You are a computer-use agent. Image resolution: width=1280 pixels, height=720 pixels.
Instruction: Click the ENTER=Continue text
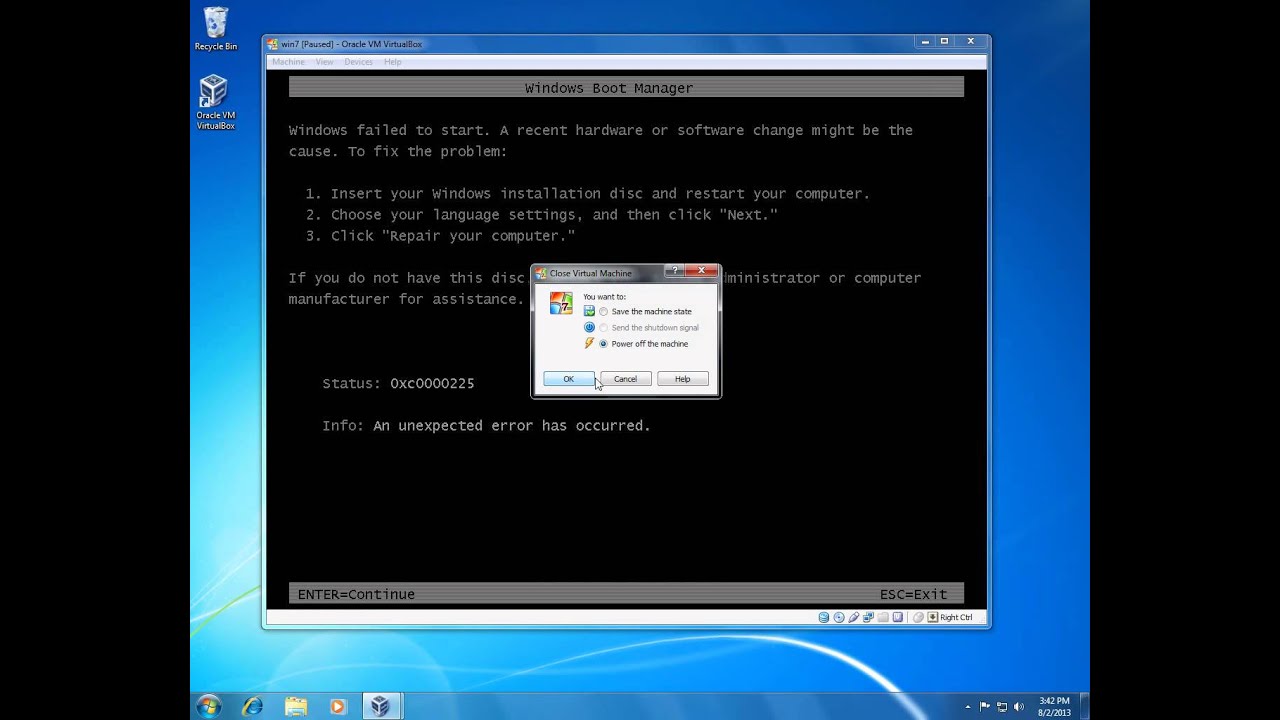click(356, 594)
